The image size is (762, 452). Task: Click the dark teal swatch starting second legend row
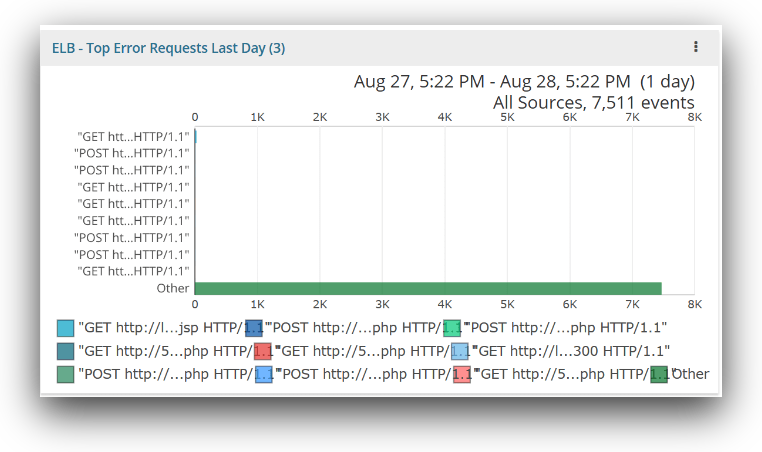click(66, 351)
